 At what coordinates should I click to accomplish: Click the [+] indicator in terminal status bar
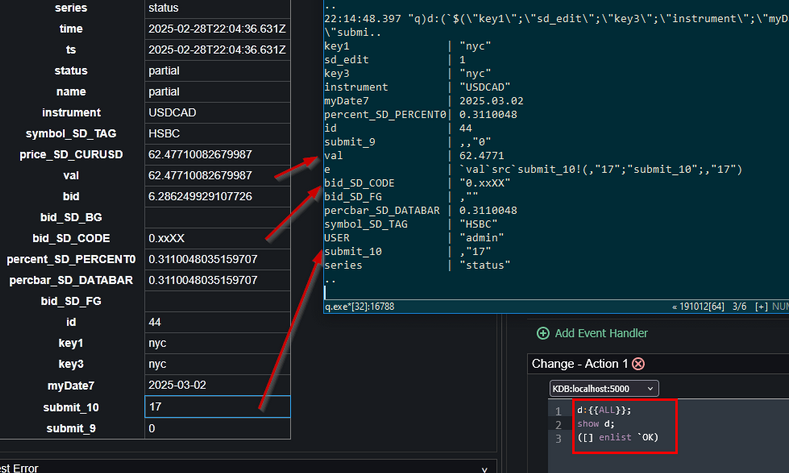(760, 307)
